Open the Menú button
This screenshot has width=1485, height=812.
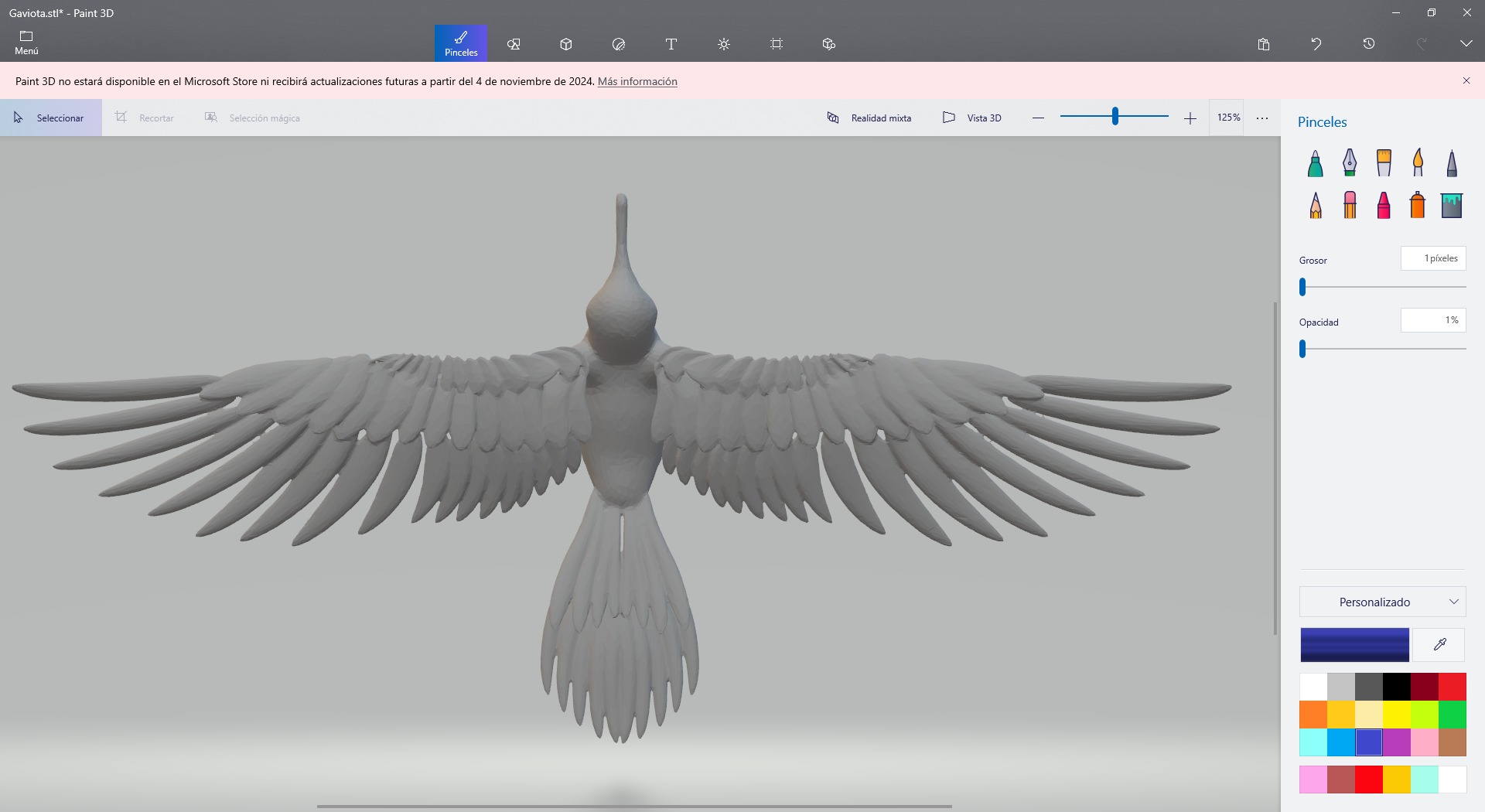26,43
